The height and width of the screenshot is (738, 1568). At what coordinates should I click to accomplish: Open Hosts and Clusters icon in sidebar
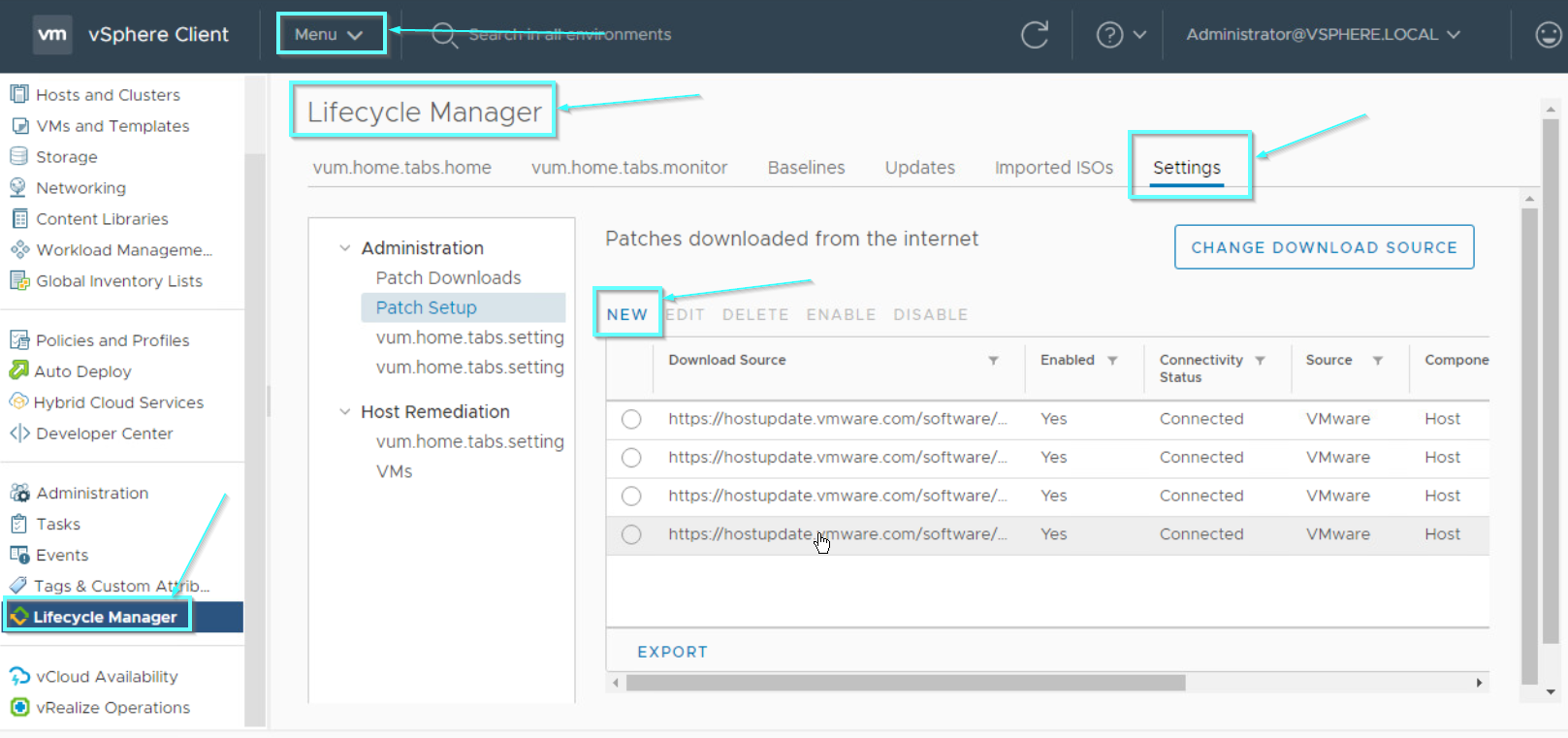(x=18, y=94)
